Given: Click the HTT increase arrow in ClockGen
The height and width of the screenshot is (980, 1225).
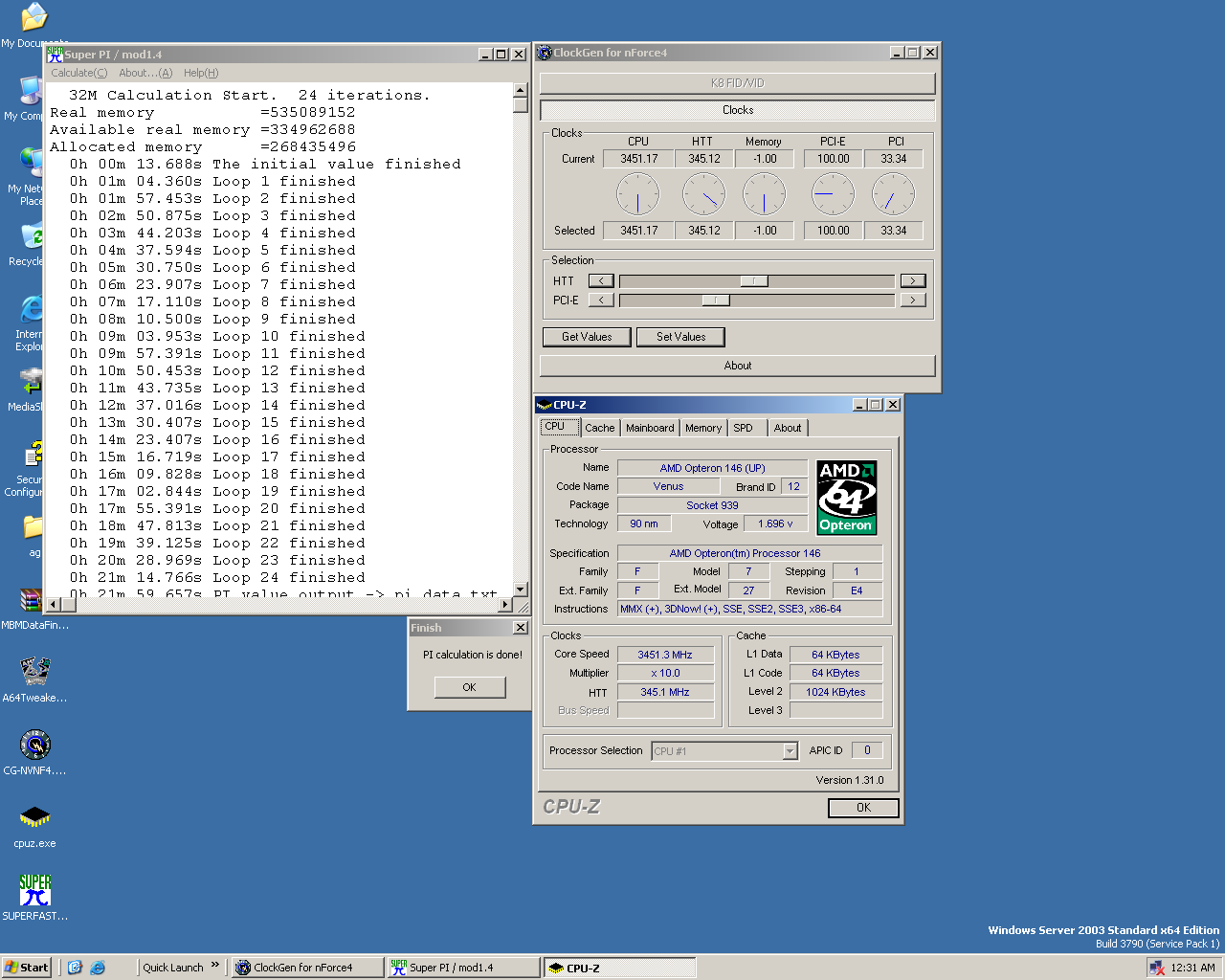Looking at the screenshot, I should tap(913, 280).
